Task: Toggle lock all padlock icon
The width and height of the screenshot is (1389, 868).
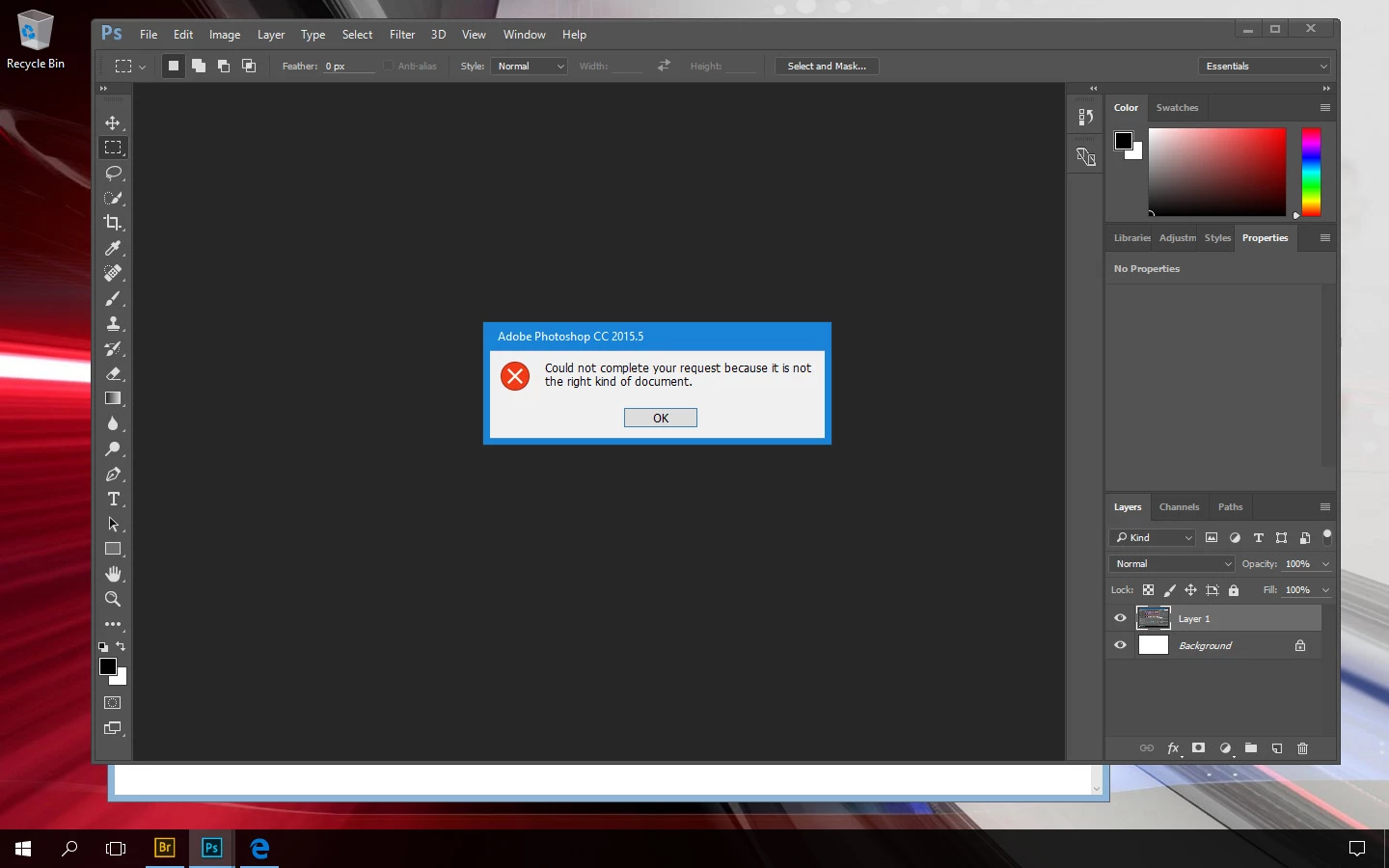Action: point(1234,590)
